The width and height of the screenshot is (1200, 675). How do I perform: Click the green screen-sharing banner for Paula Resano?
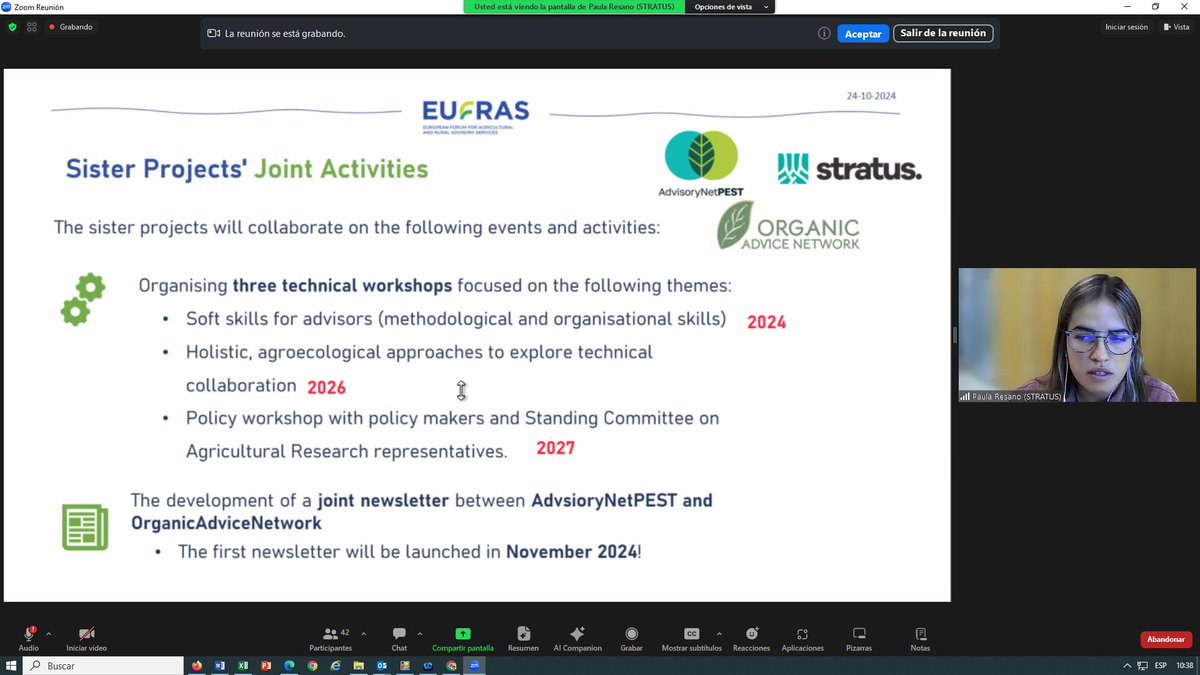point(575,7)
